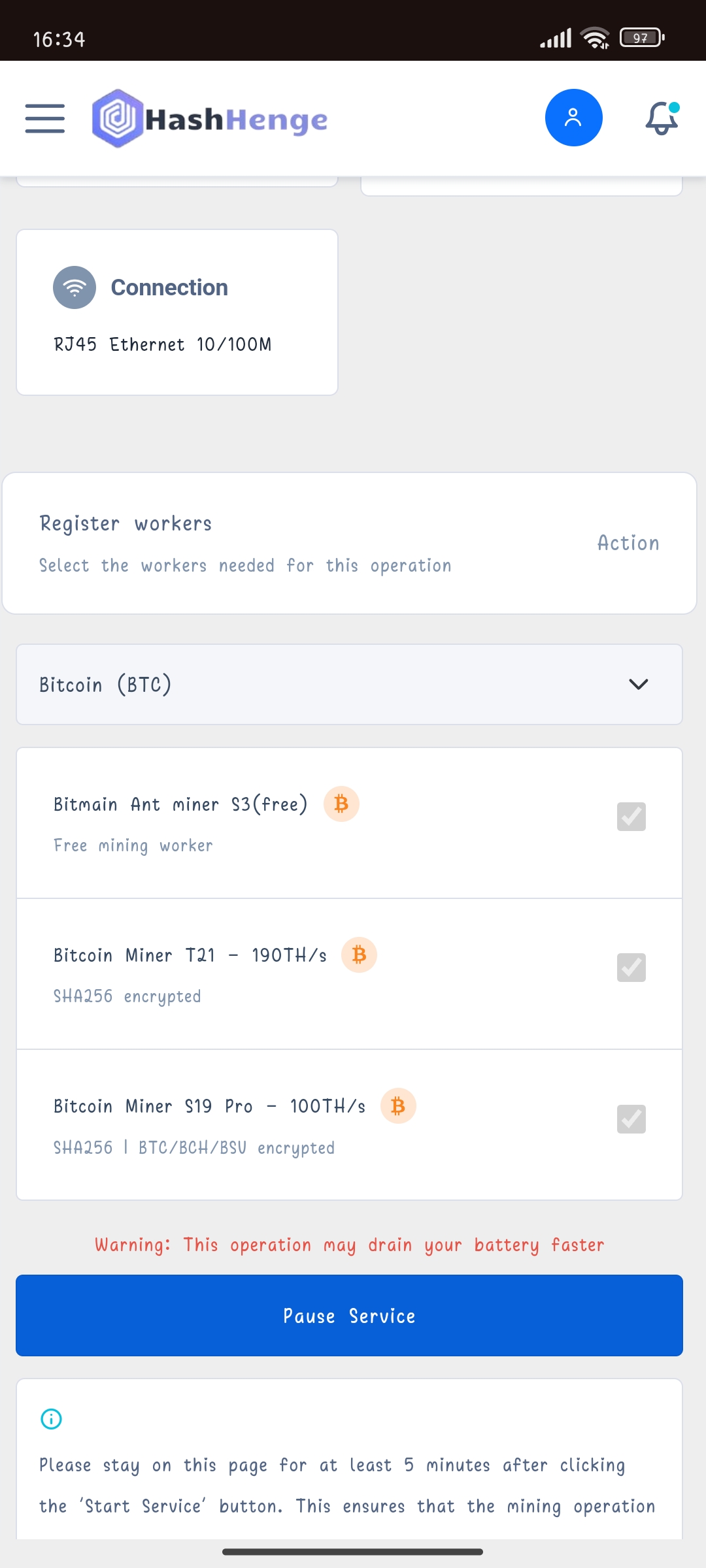Open the hamburger navigation menu
Screen dimensions: 706x1568
(x=44, y=119)
